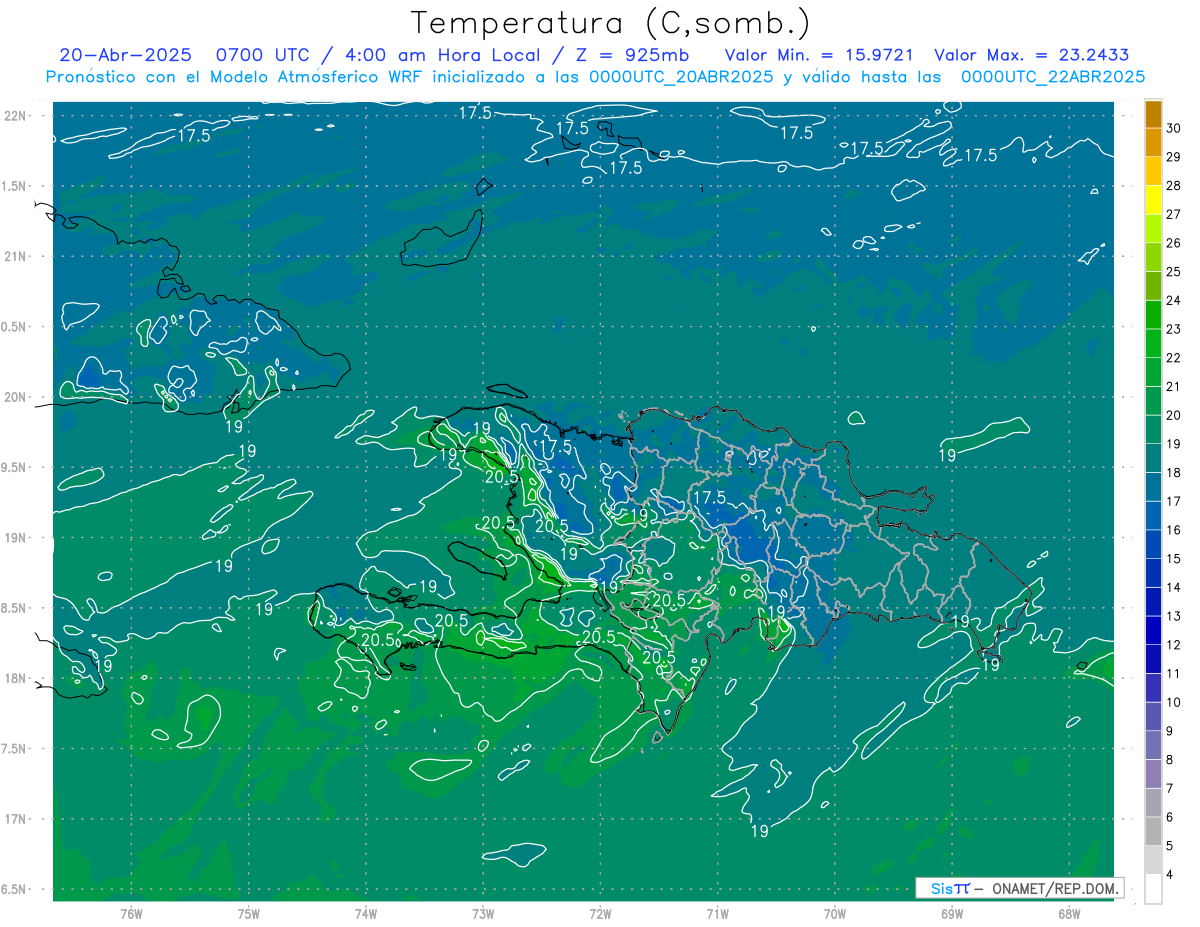Click the "27" label on the color scale

[1174, 214]
